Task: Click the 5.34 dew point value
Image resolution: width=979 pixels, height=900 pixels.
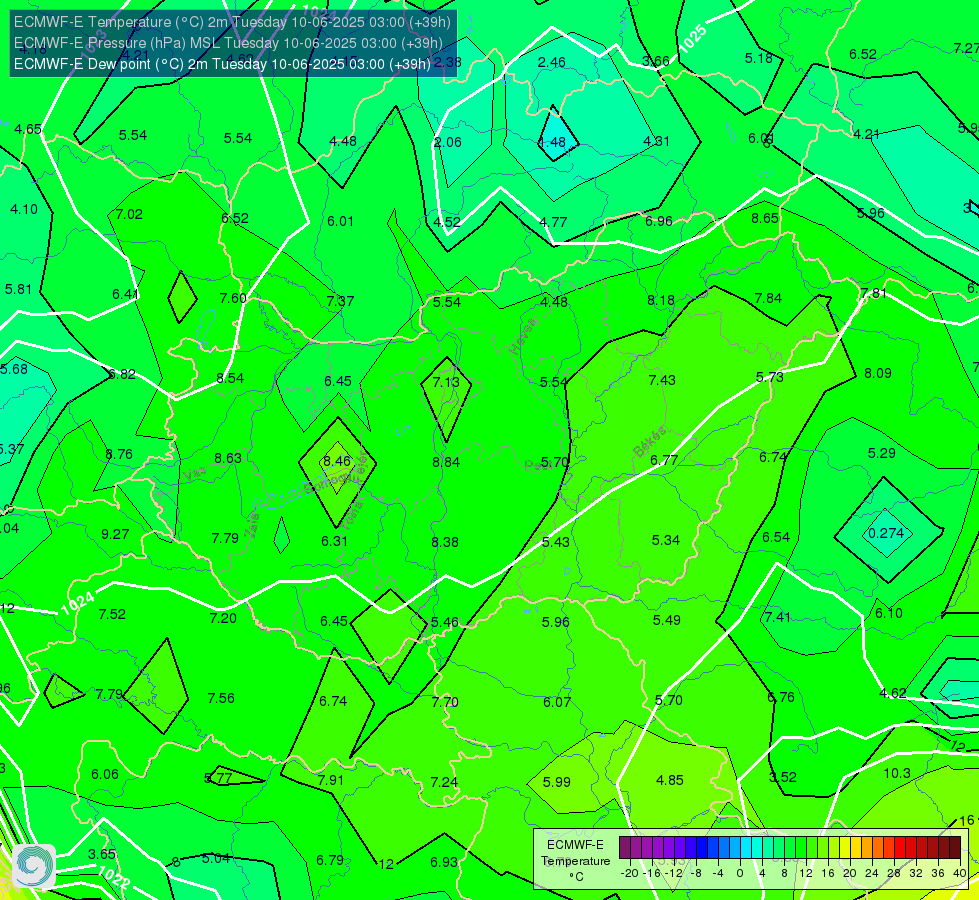Action: pos(666,540)
